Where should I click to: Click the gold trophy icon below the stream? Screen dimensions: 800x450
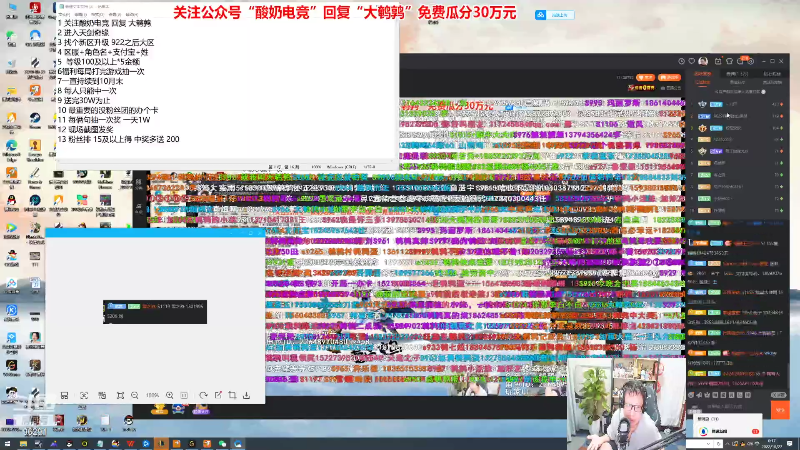[x=159, y=409]
